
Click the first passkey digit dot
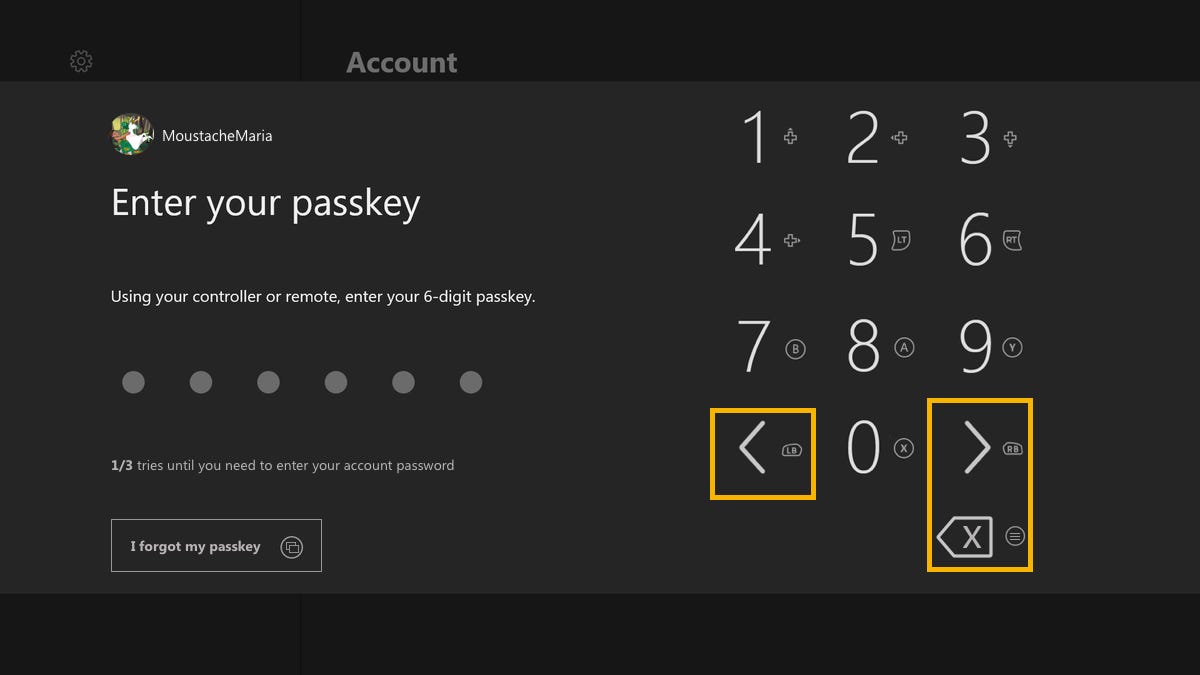[x=133, y=382]
